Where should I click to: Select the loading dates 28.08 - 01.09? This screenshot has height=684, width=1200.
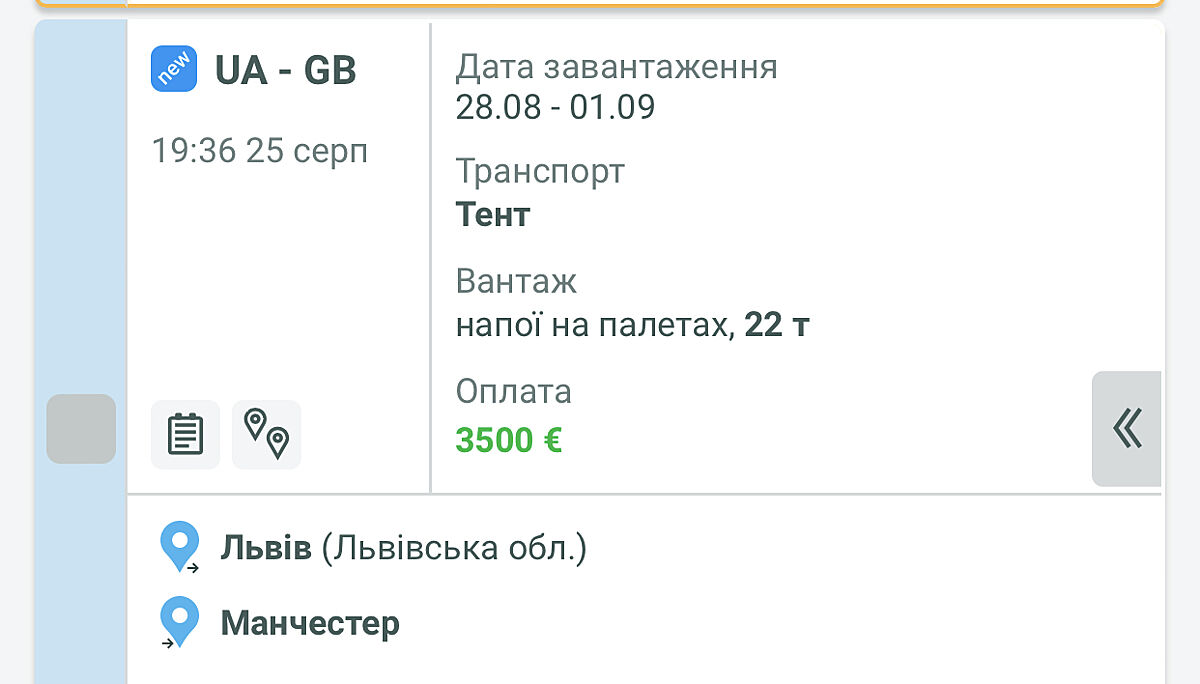tap(555, 106)
